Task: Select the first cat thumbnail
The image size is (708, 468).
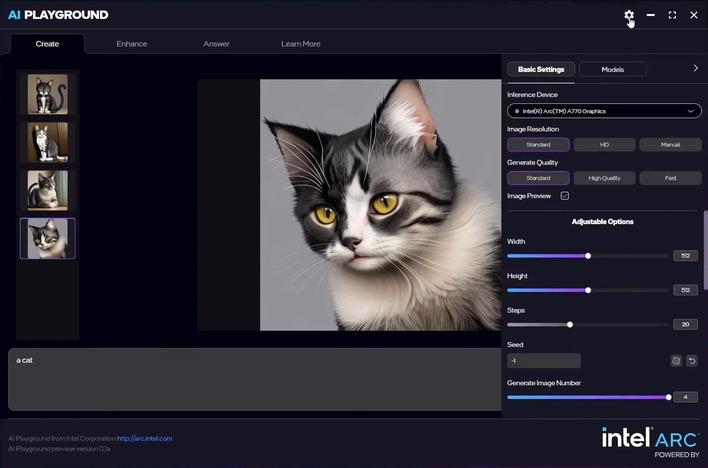Action: 47,94
